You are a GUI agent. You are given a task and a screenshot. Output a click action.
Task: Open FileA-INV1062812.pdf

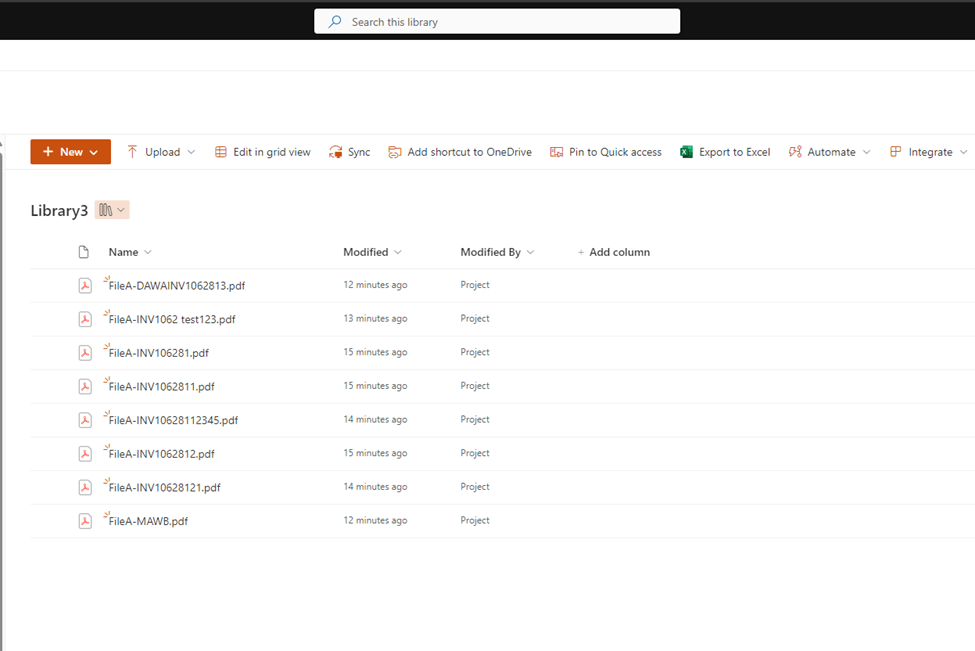pos(162,453)
